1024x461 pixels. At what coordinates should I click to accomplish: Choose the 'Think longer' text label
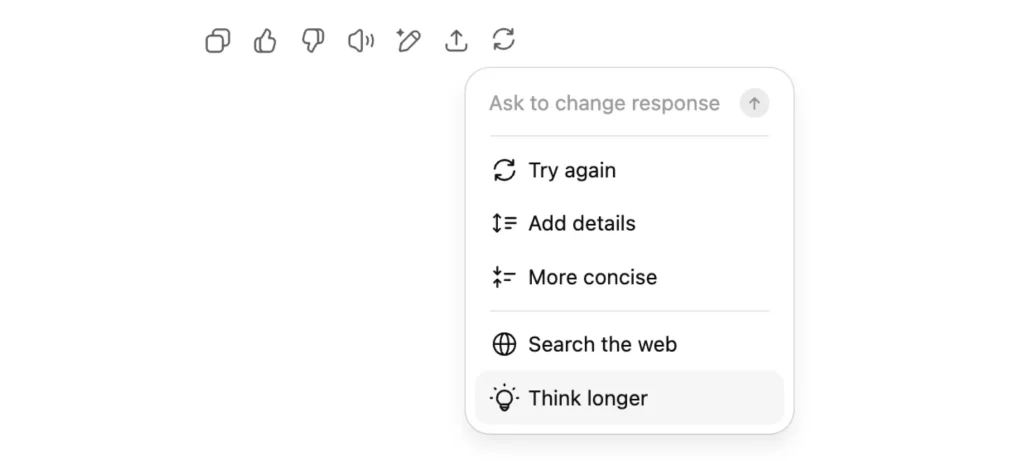(588, 399)
